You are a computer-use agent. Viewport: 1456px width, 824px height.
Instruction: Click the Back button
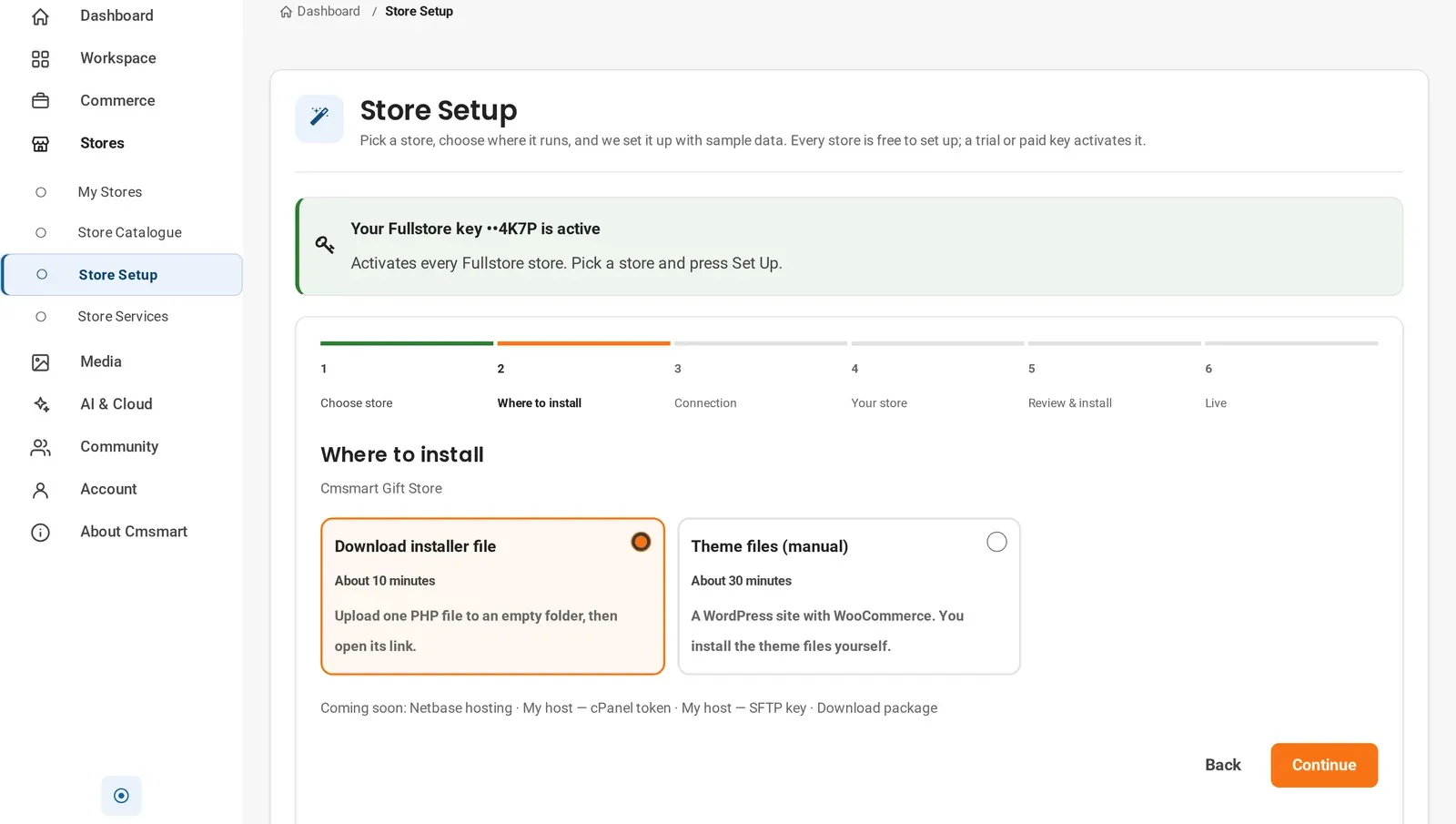tap(1223, 766)
